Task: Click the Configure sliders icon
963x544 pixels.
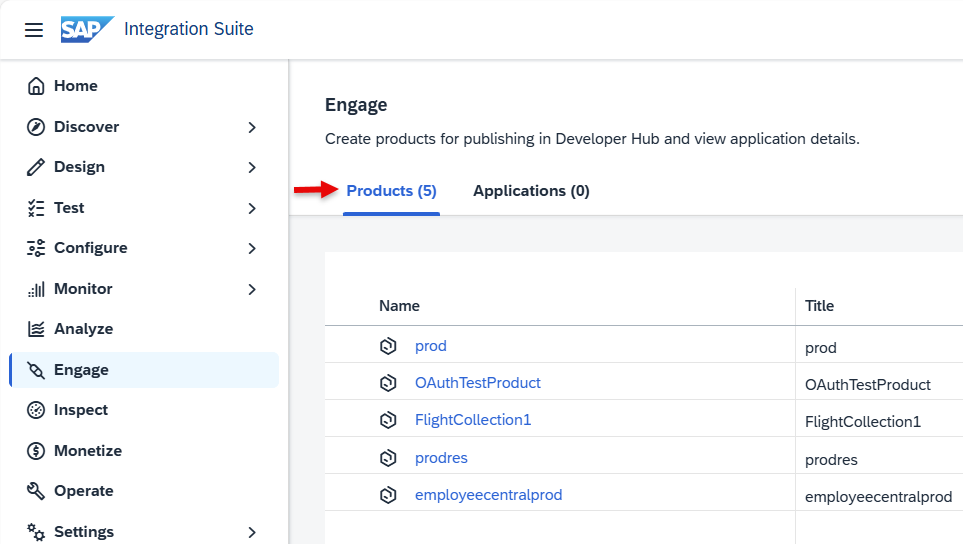Action: (x=36, y=248)
